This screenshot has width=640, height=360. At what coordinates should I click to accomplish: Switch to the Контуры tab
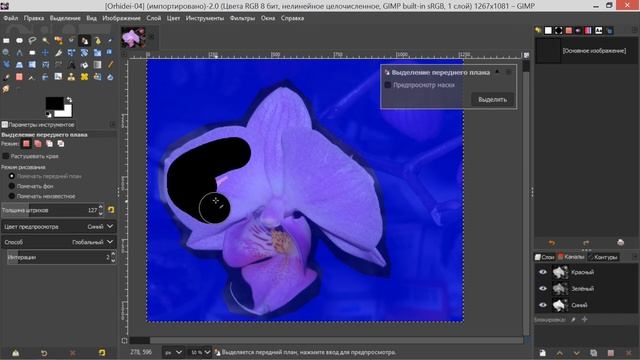pyautogui.click(x=603, y=257)
